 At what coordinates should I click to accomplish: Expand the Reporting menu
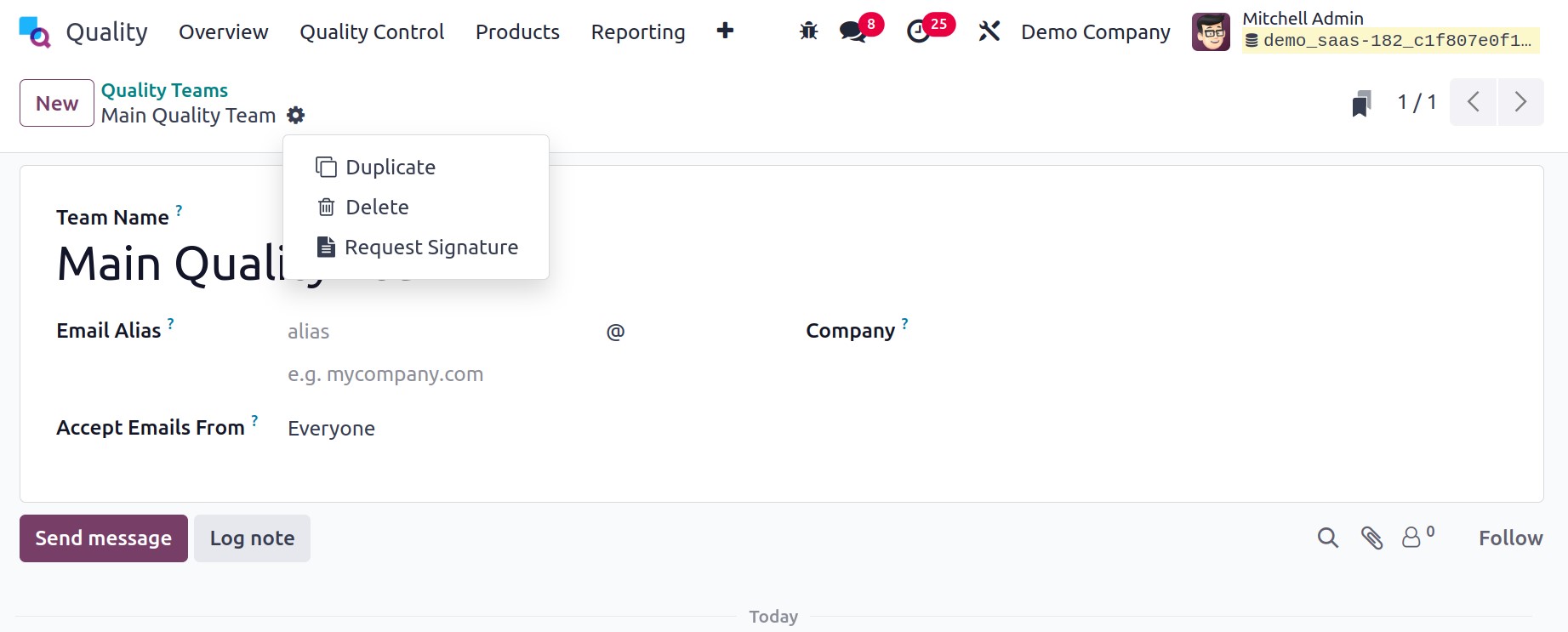(x=637, y=32)
